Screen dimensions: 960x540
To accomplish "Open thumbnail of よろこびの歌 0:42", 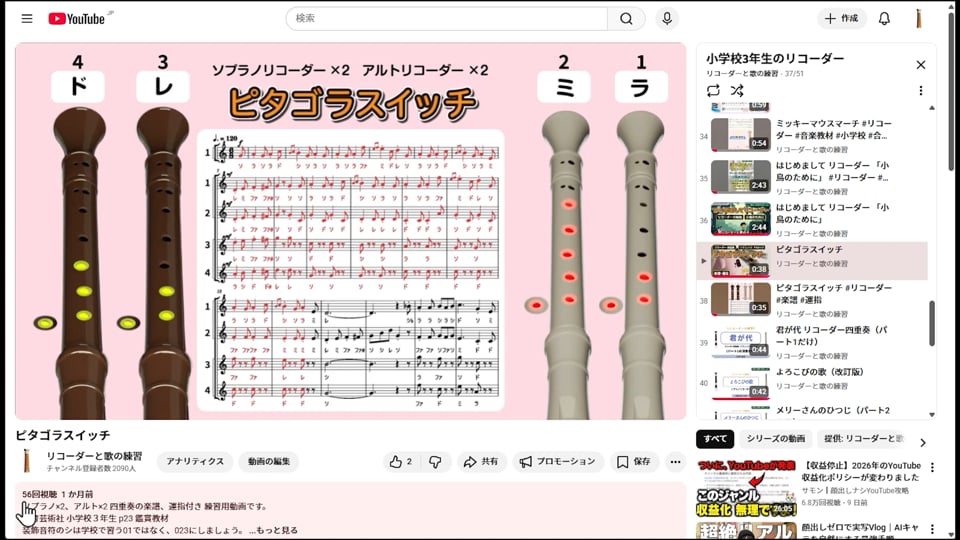I will [x=740, y=383].
